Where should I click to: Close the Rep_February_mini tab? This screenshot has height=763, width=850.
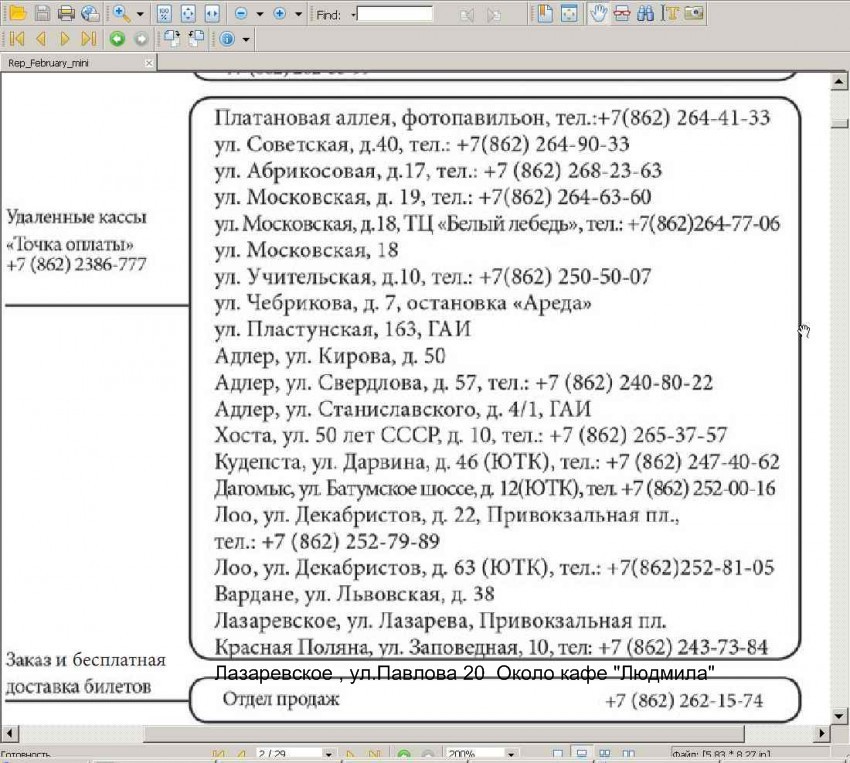tap(149, 63)
